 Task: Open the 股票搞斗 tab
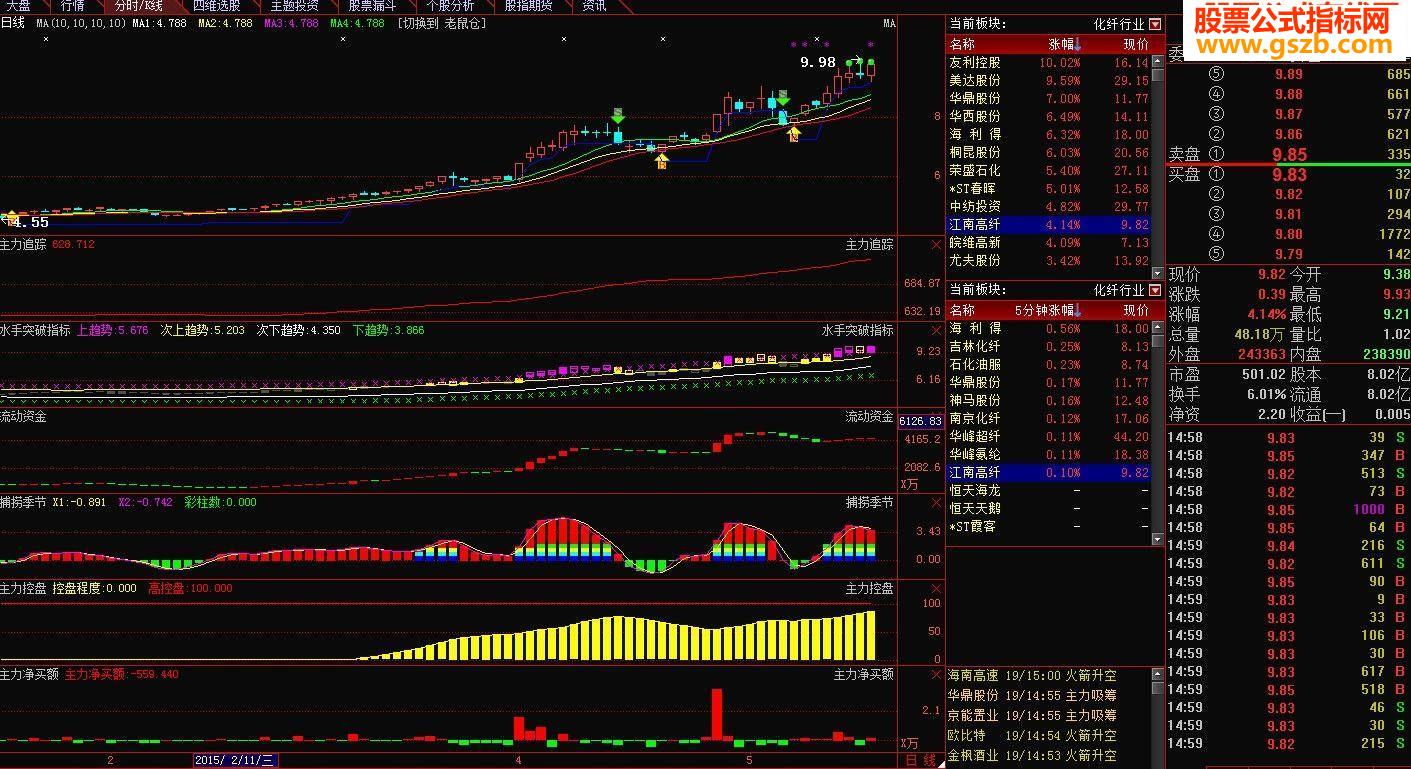(x=372, y=6)
